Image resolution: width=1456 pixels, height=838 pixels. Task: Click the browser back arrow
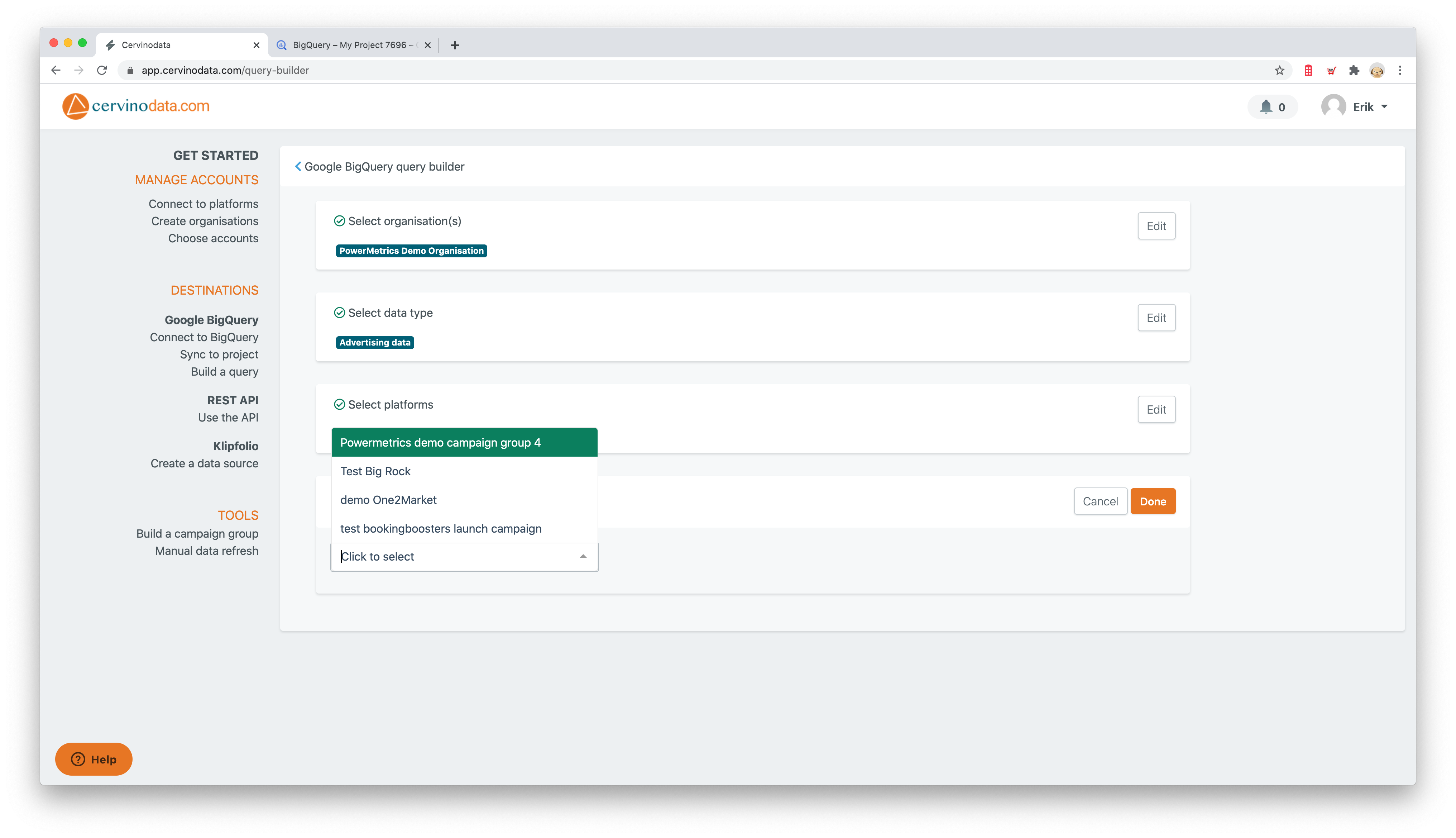[x=56, y=70]
